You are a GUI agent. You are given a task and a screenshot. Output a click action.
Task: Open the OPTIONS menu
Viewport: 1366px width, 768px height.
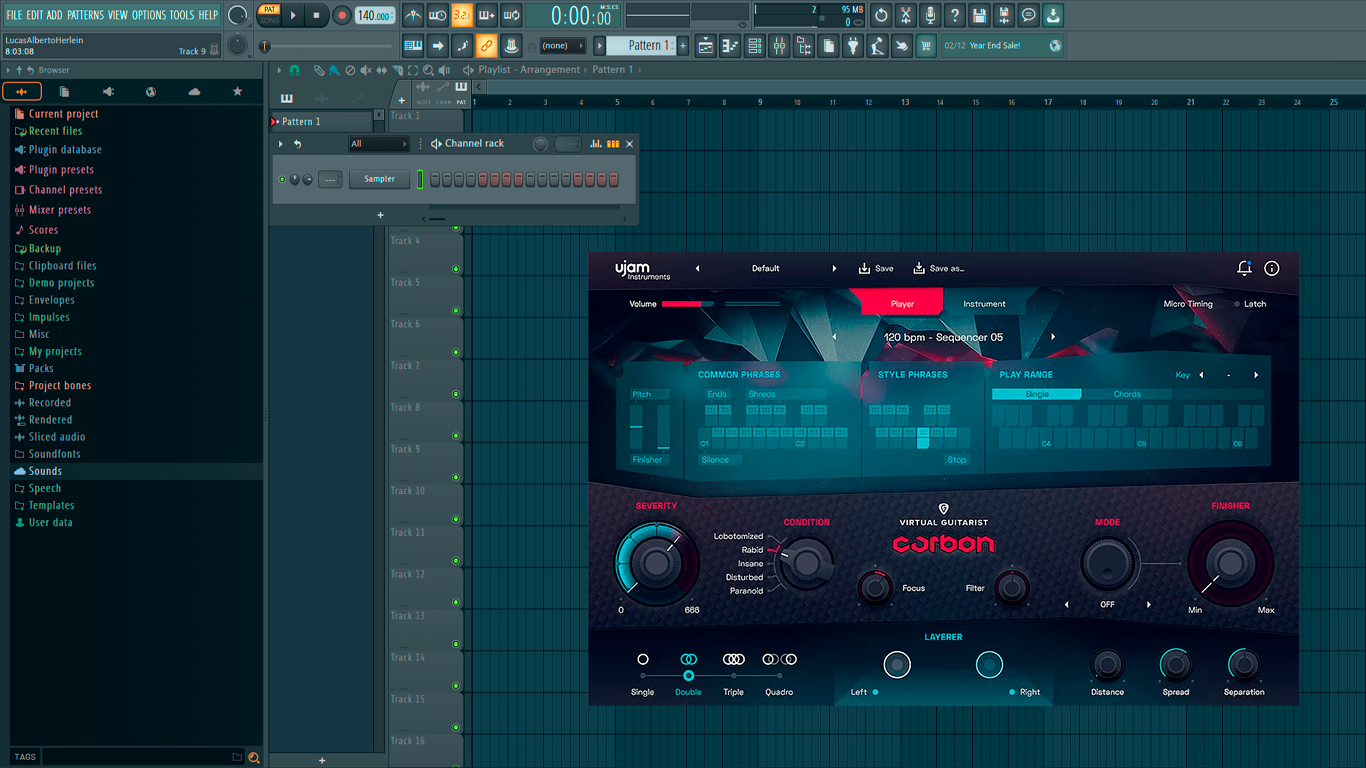[149, 15]
